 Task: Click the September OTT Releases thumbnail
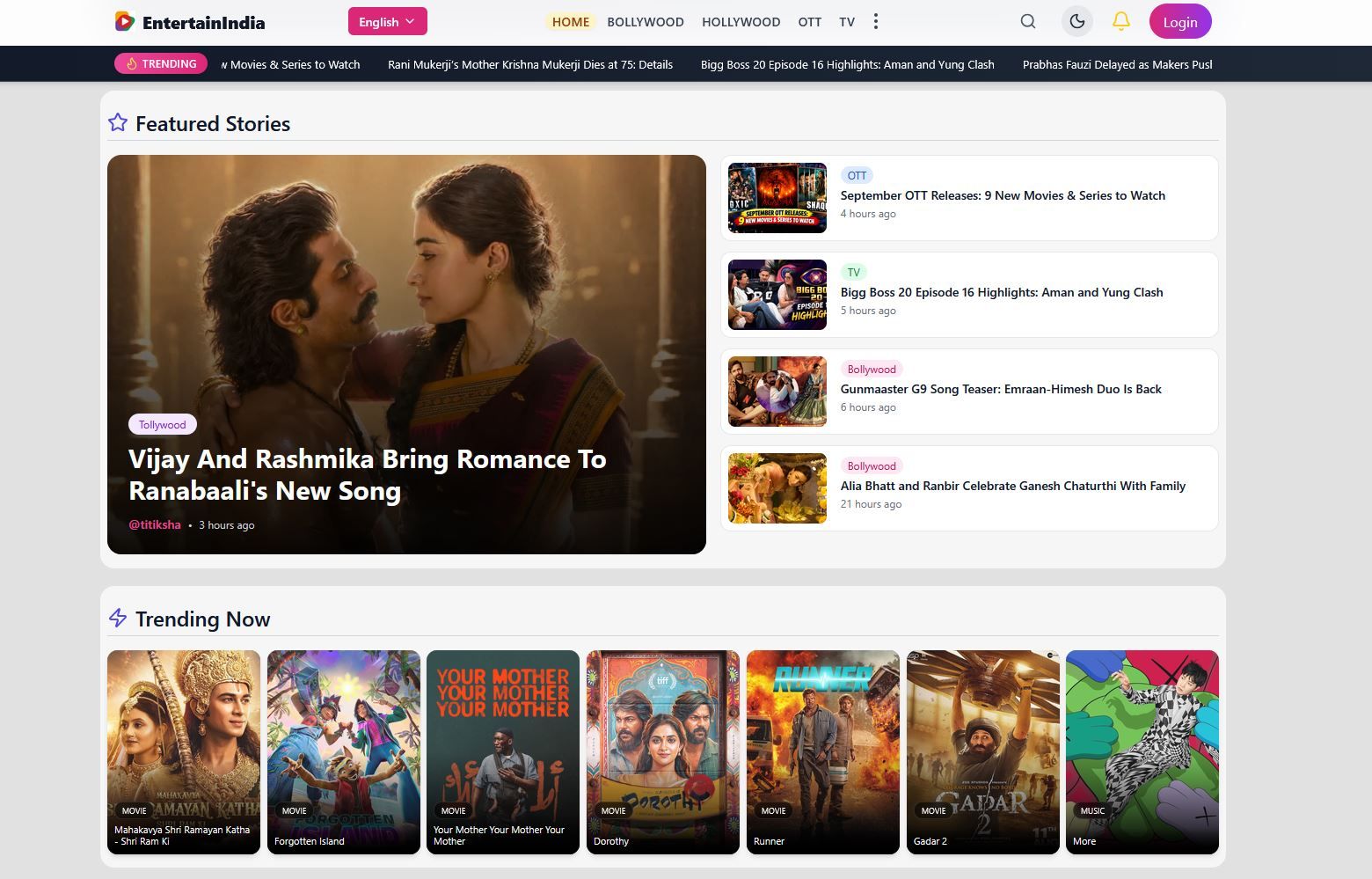(777, 198)
